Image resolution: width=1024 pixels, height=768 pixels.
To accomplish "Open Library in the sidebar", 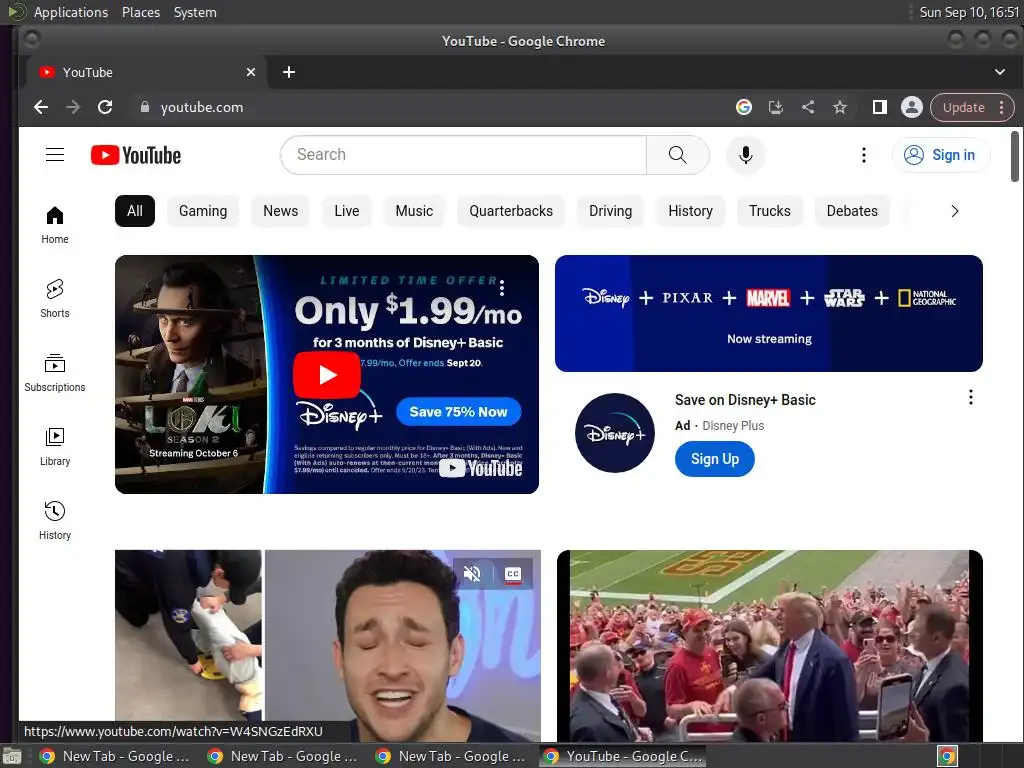I will pyautogui.click(x=55, y=447).
